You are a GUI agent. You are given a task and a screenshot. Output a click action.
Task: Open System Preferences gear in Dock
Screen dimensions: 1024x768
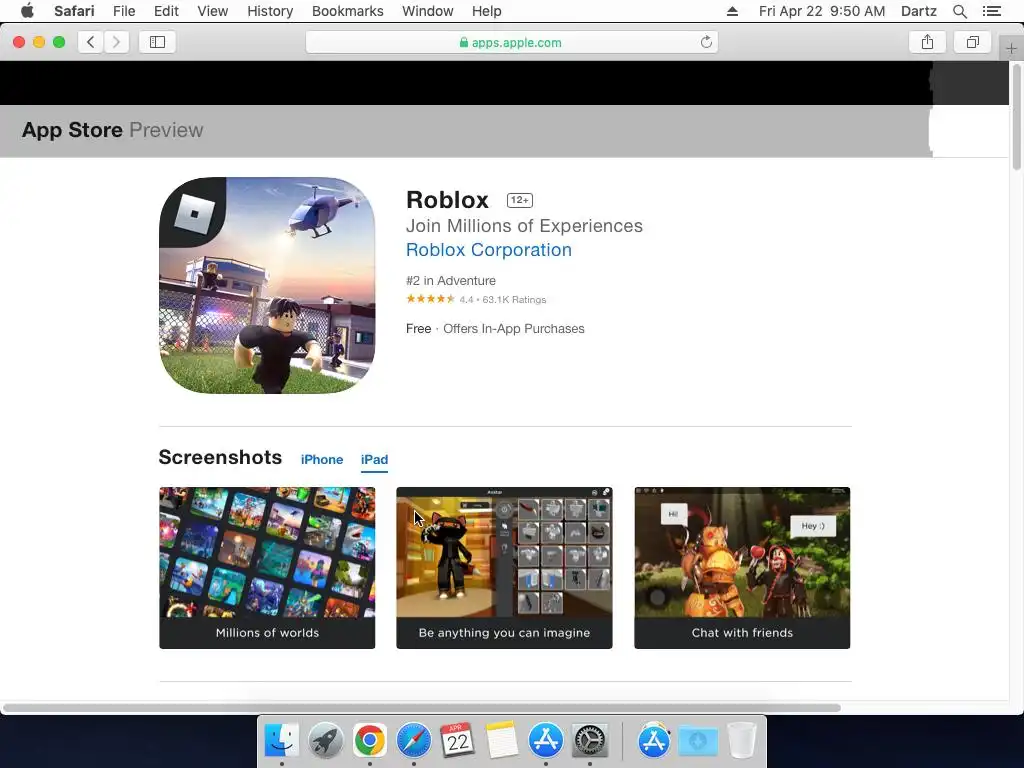coord(590,740)
